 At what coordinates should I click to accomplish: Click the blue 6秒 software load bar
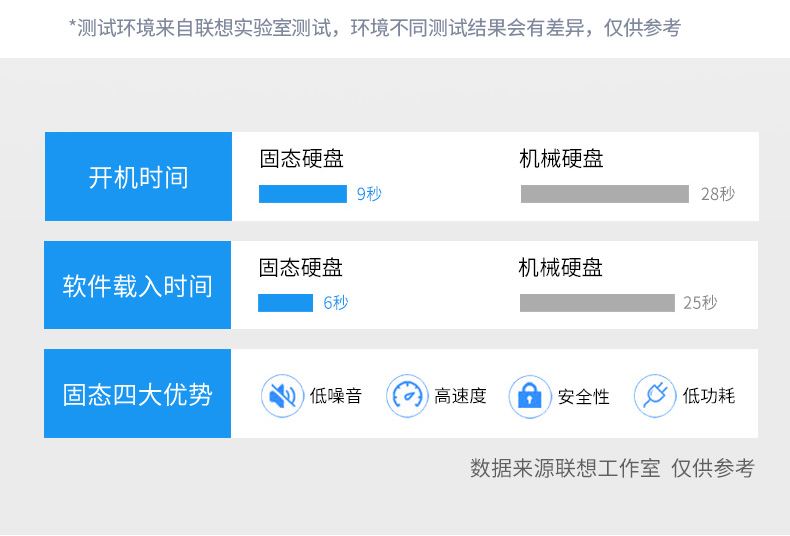point(285,303)
